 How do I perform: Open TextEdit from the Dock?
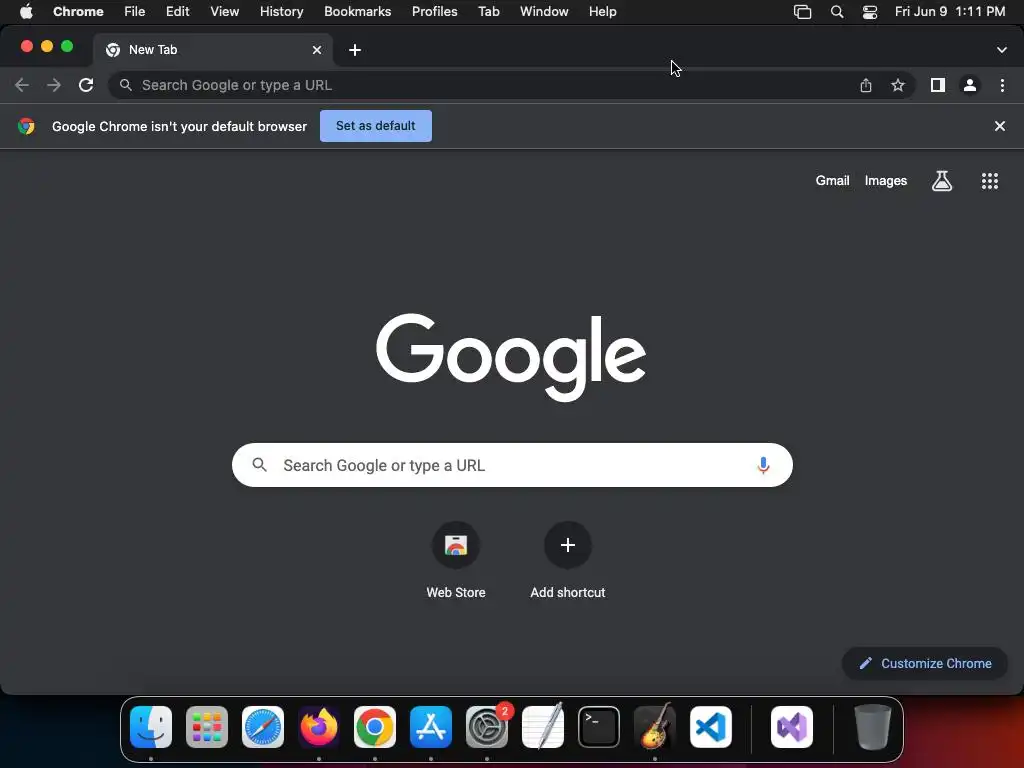(543, 727)
